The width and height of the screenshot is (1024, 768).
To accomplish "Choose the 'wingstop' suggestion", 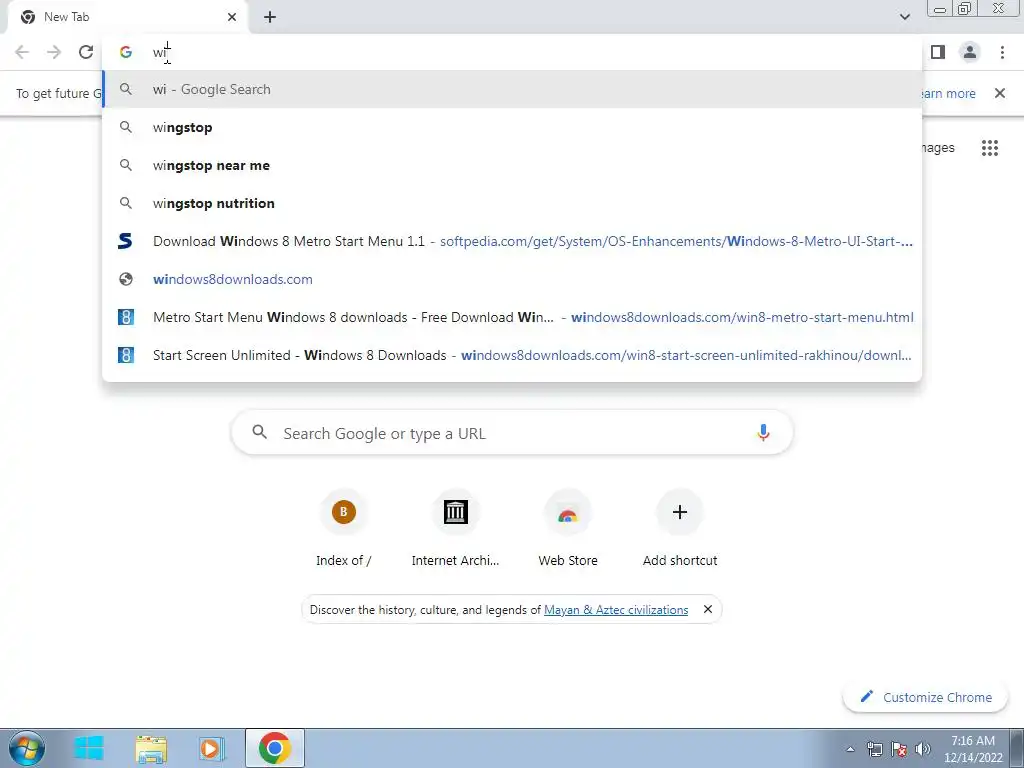I will (x=512, y=127).
